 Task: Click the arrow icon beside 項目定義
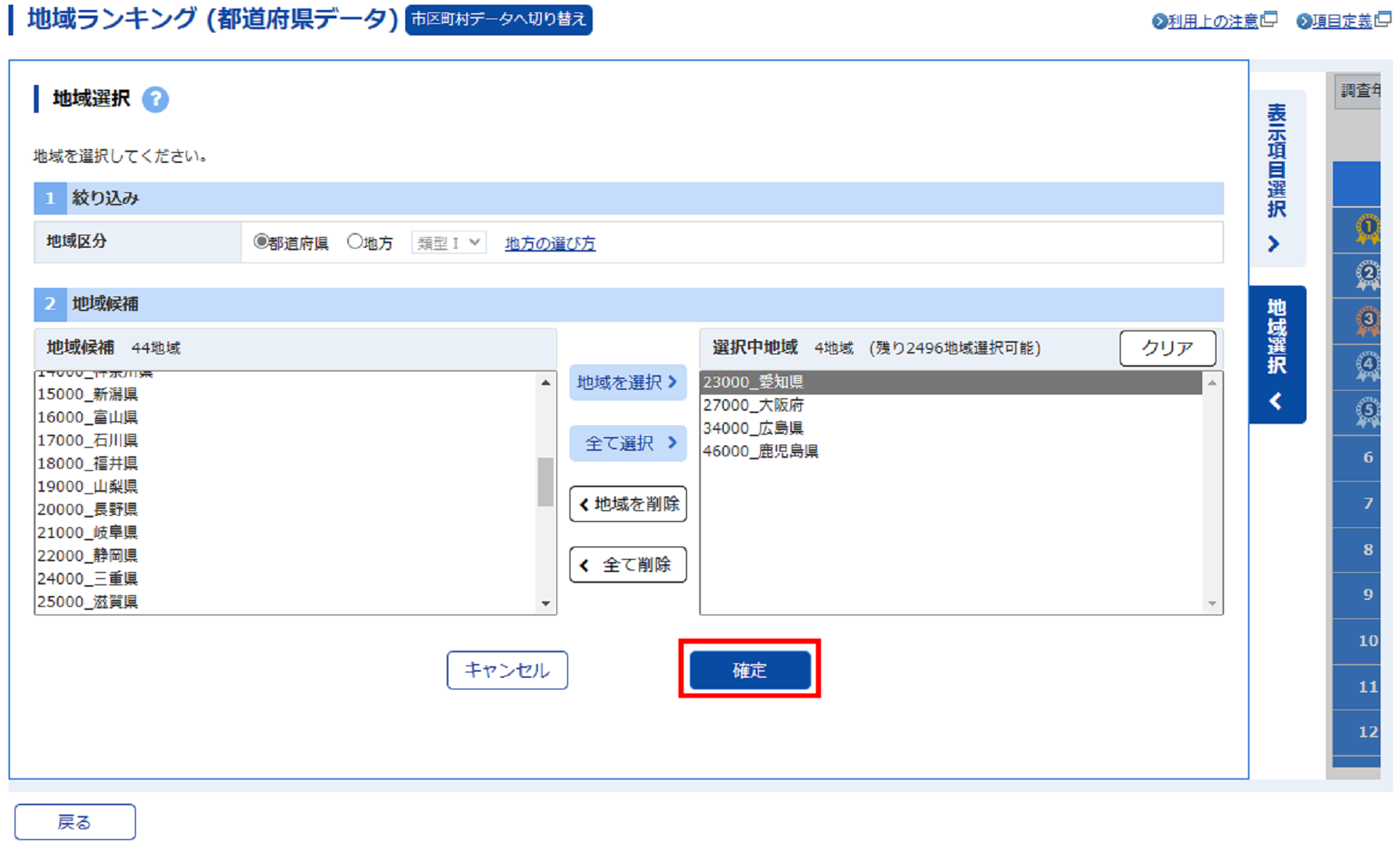click(1304, 22)
